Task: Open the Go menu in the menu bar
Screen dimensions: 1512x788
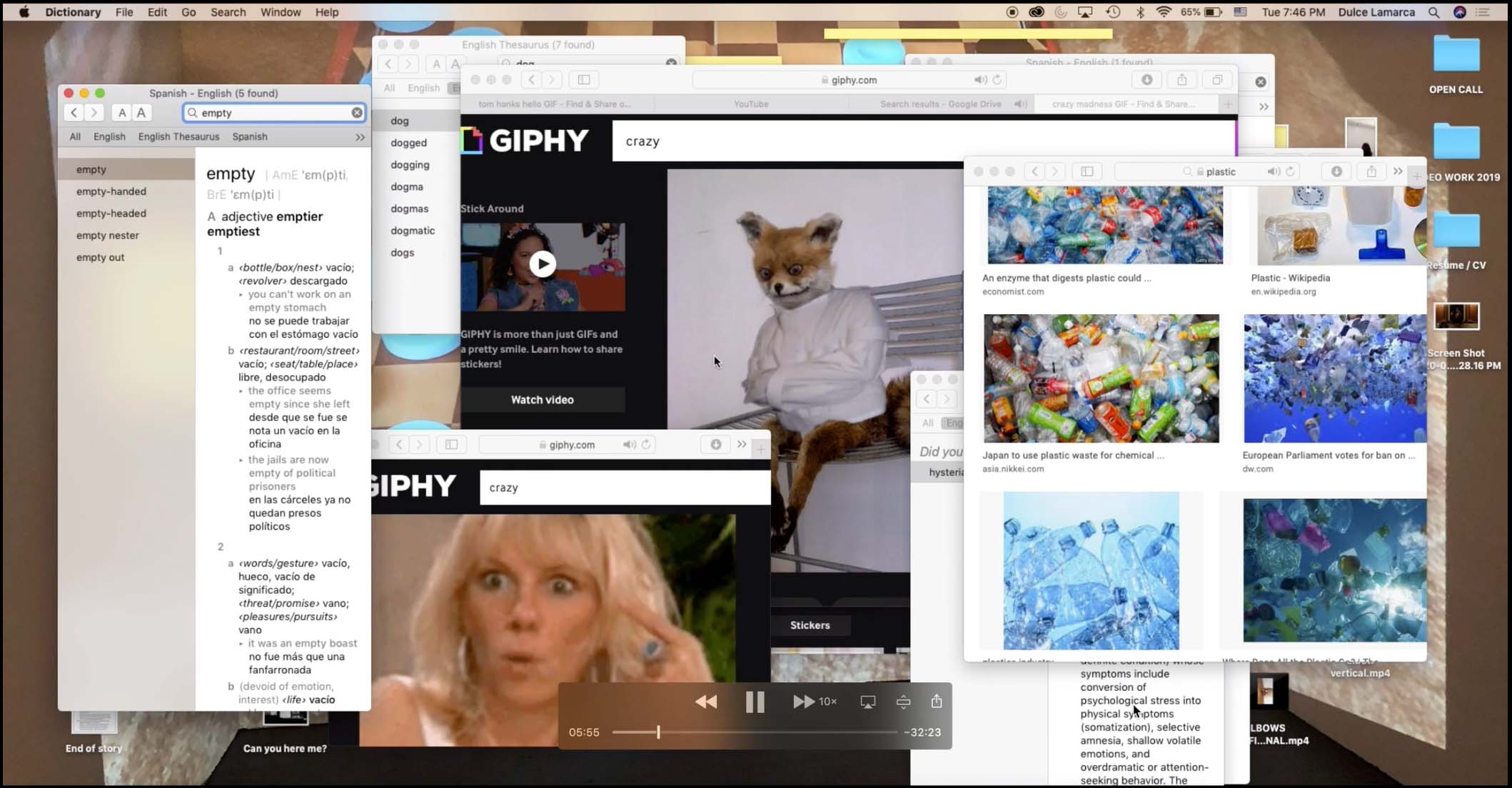Action: (x=188, y=12)
